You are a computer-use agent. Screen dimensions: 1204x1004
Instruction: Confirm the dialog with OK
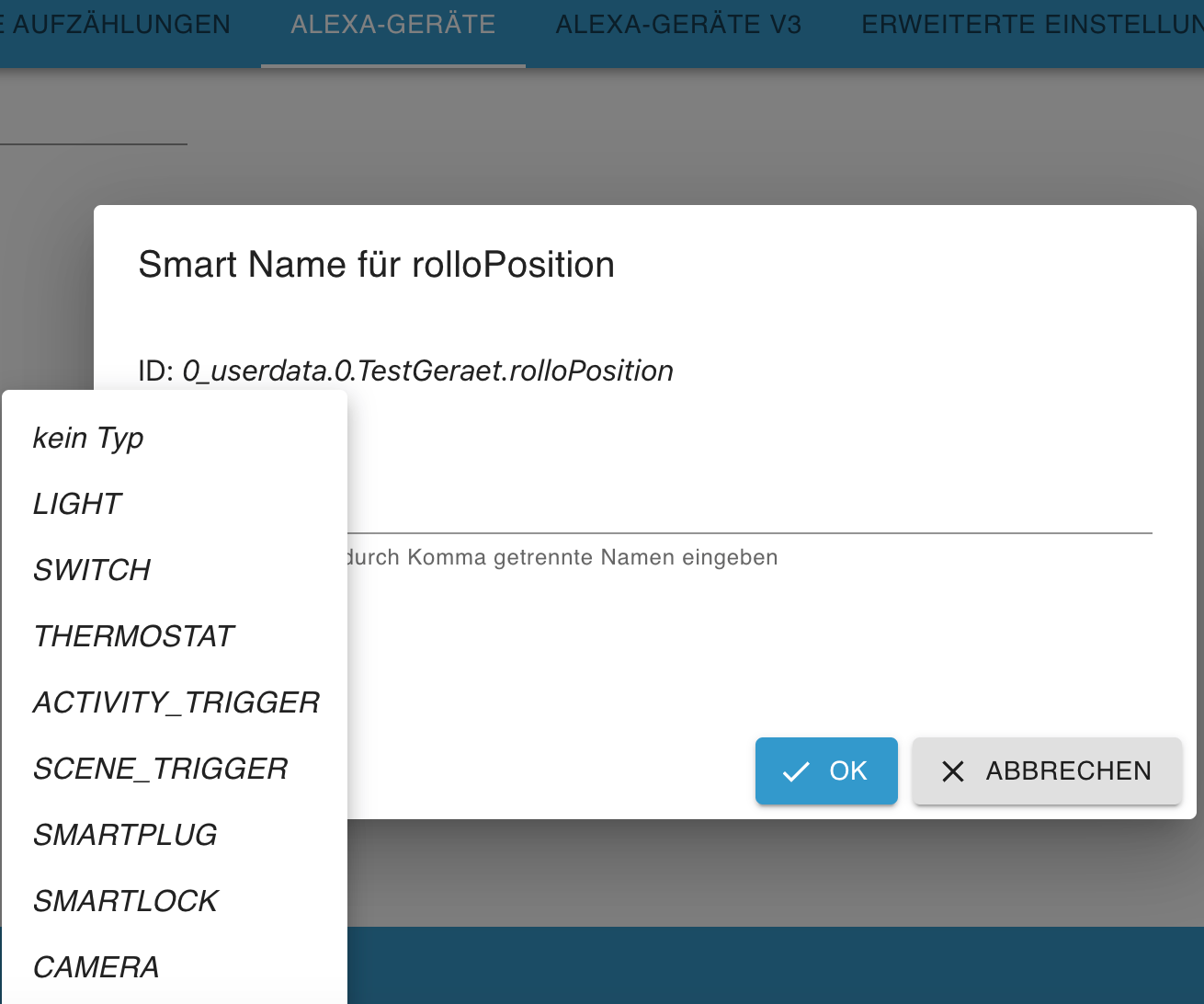coord(826,771)
